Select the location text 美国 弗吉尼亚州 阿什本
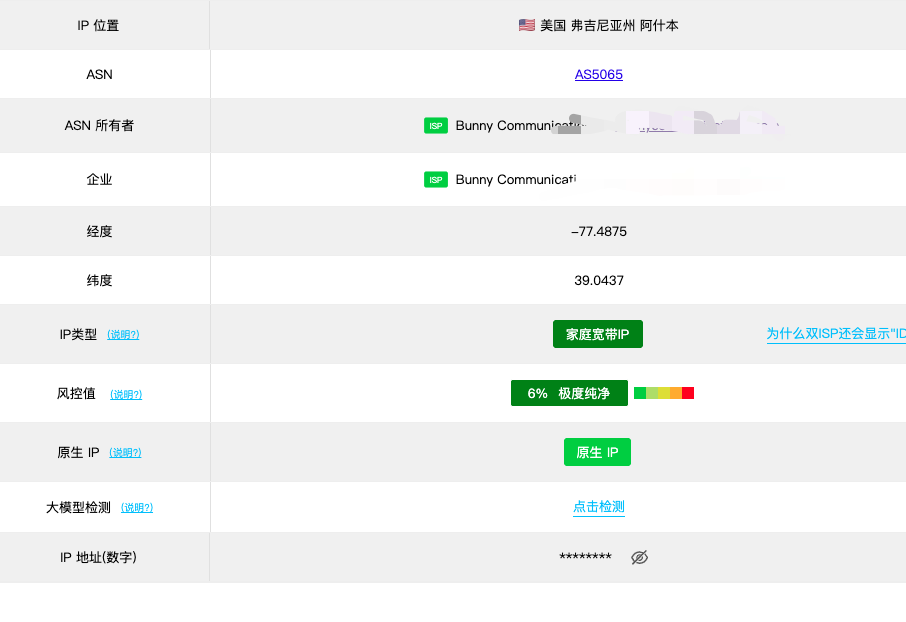The image size is (906, 622). (609, 25)
